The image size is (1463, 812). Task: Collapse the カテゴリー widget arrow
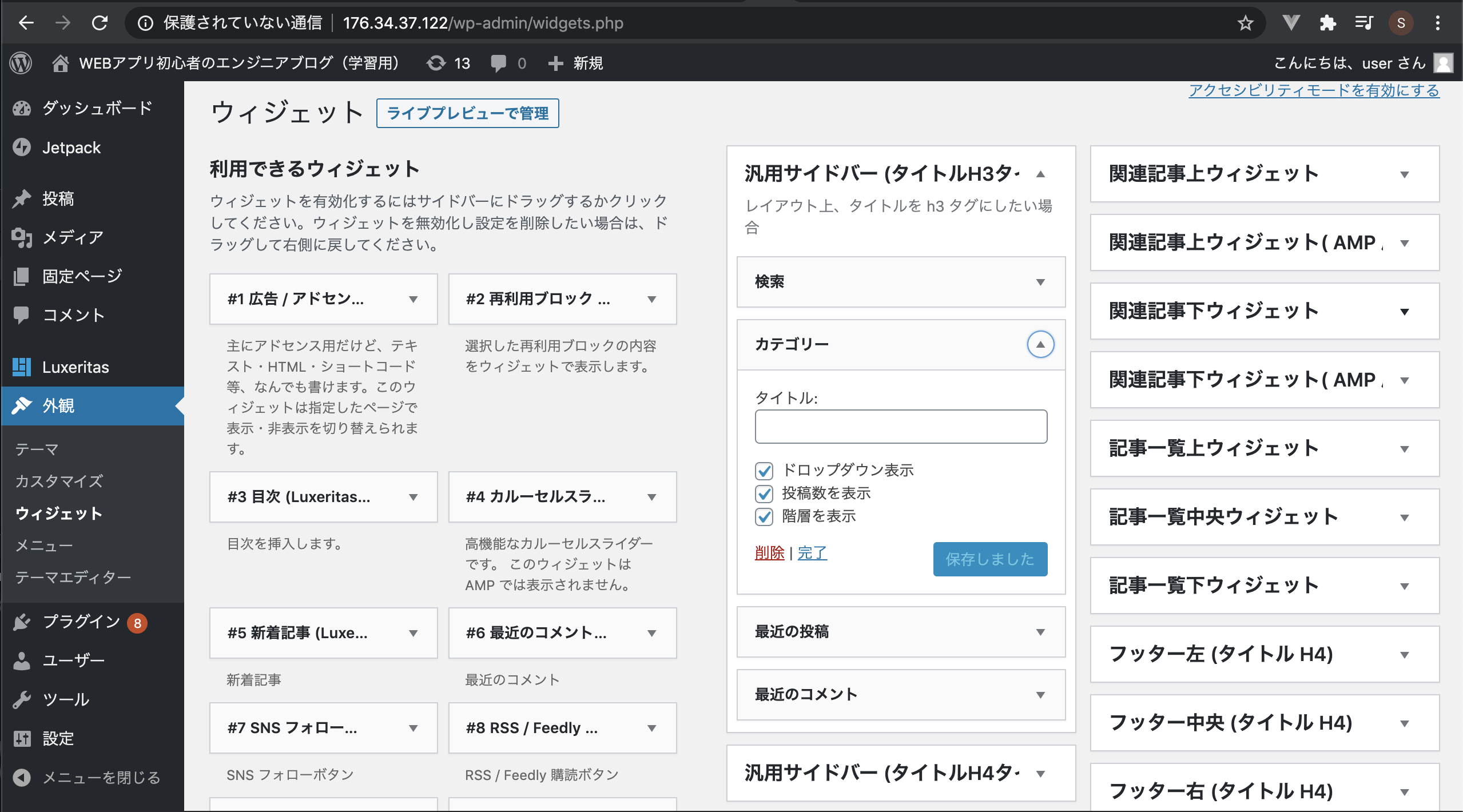click(1040, 344)
